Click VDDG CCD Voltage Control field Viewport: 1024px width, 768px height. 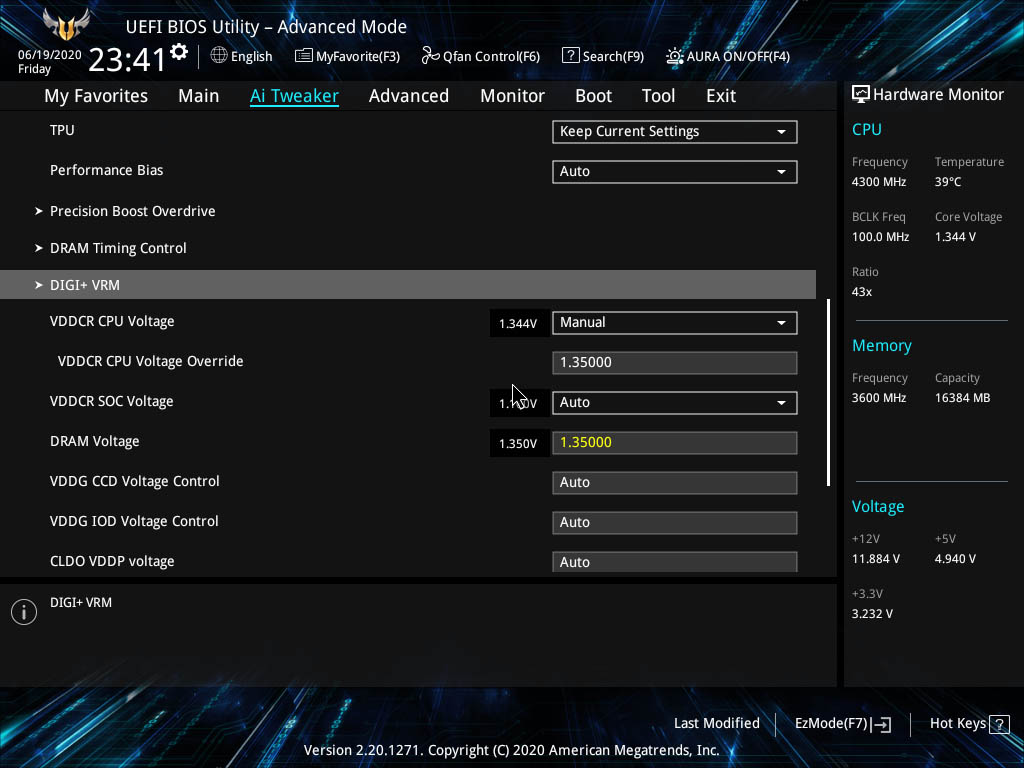coord(675,483)
